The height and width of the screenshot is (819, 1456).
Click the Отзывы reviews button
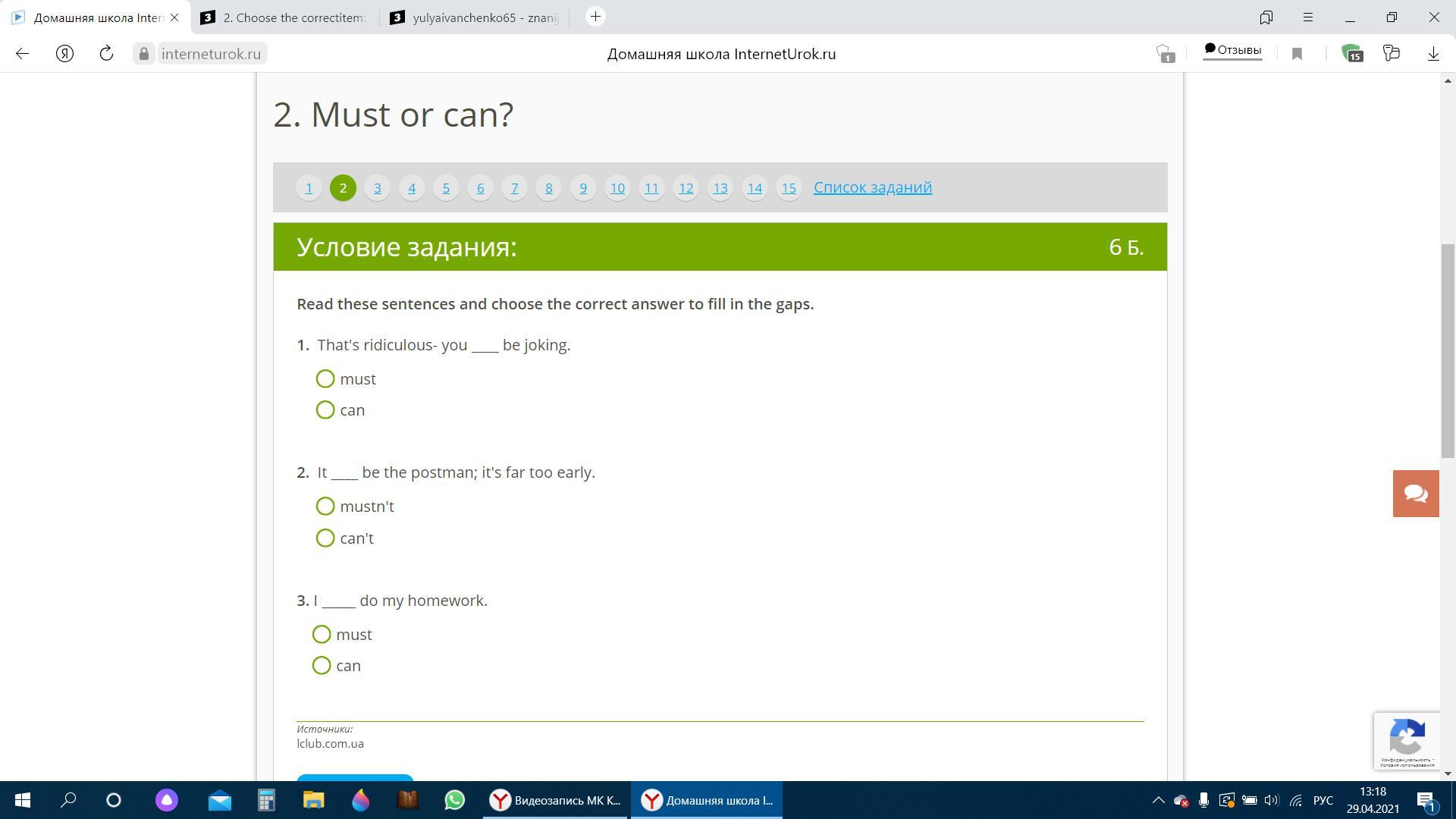pos(1232,51)
